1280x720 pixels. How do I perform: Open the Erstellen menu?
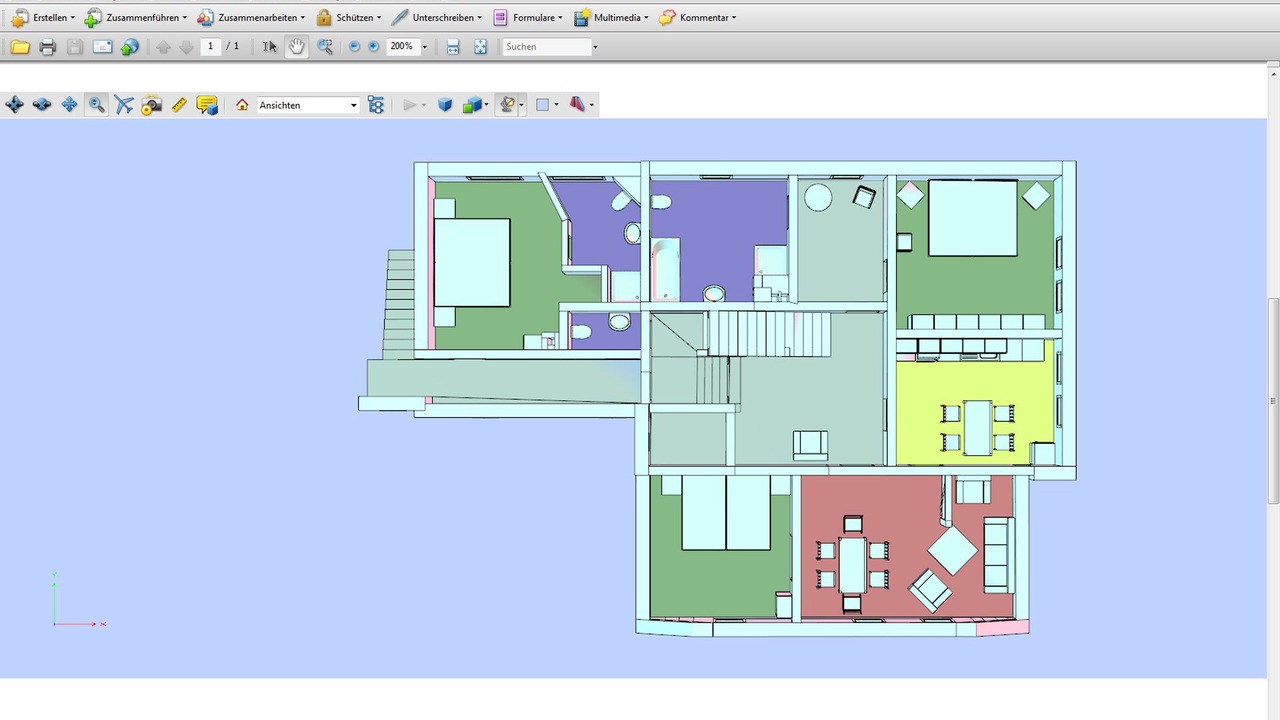click(42, 18)
